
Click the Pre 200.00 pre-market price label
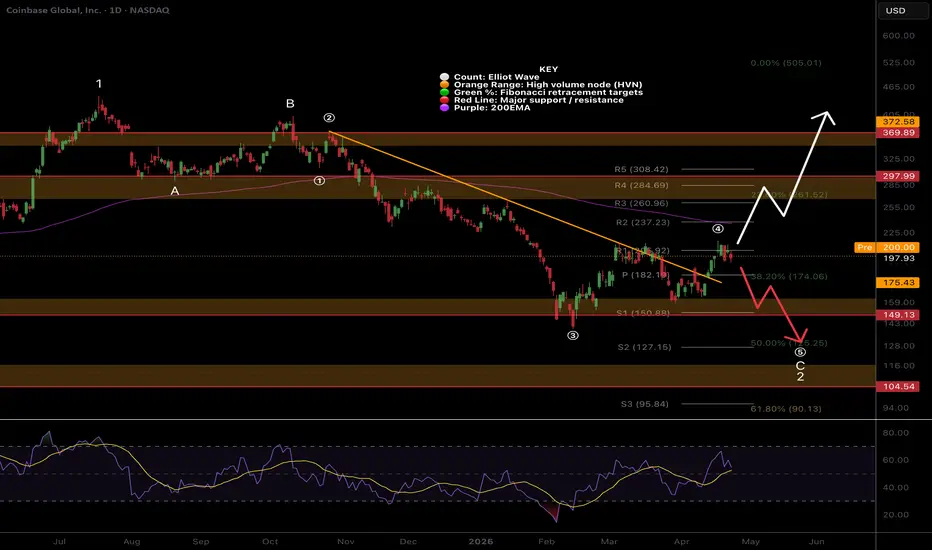point(886,247)
